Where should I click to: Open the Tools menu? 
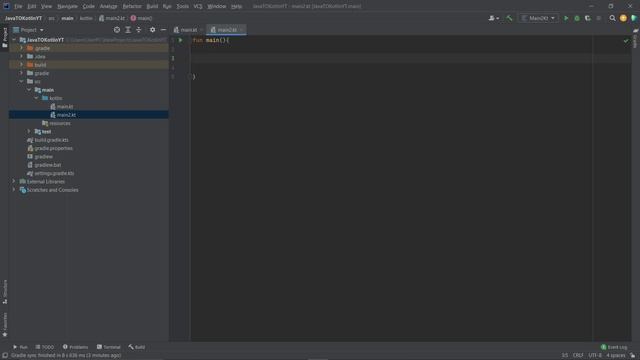[182, 6]
